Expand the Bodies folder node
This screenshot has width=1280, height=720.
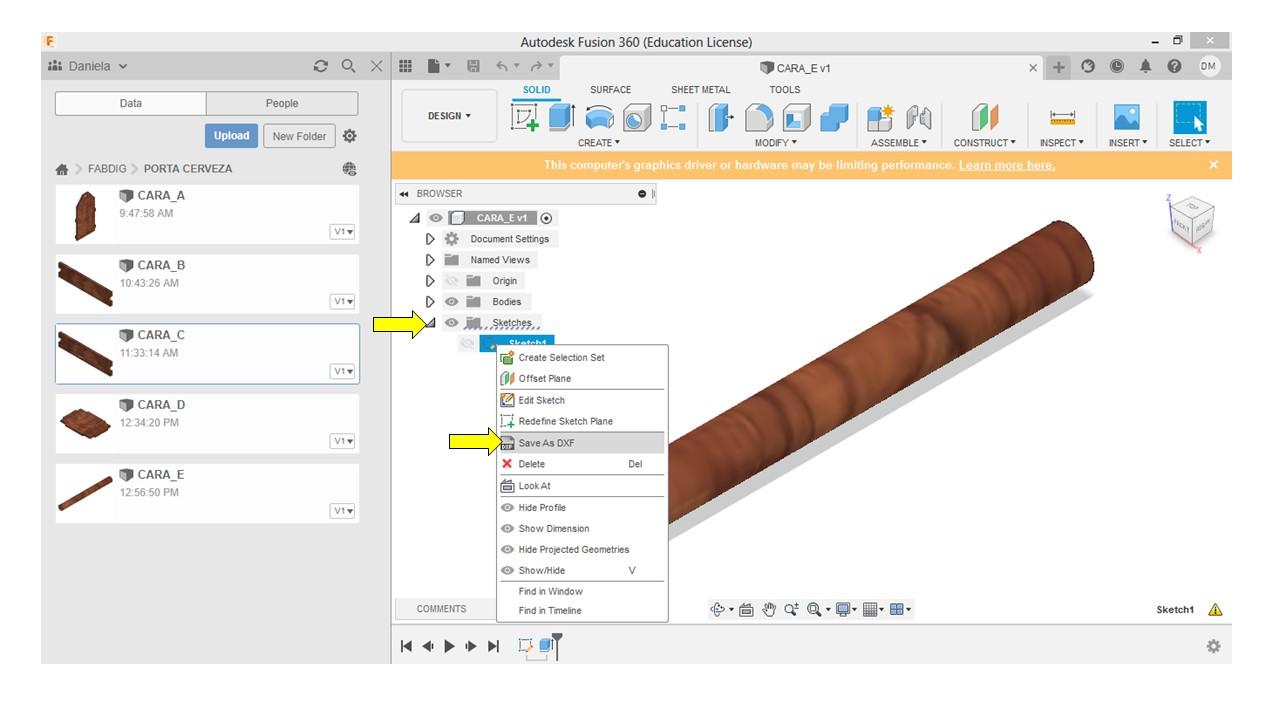pos(430,302)
